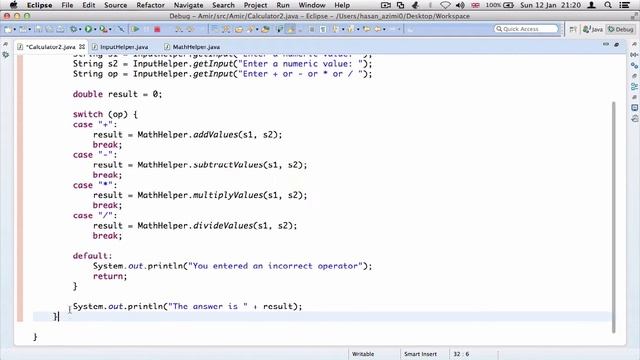
Task: Click 'Writable' in status bar
Action: coord(363,354)
